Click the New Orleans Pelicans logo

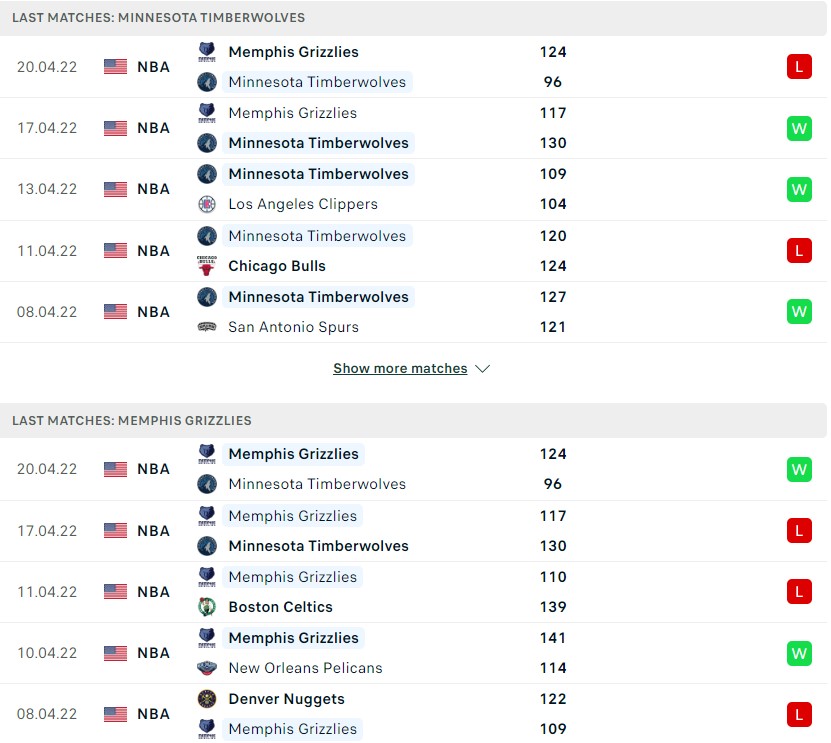(207, 668)
